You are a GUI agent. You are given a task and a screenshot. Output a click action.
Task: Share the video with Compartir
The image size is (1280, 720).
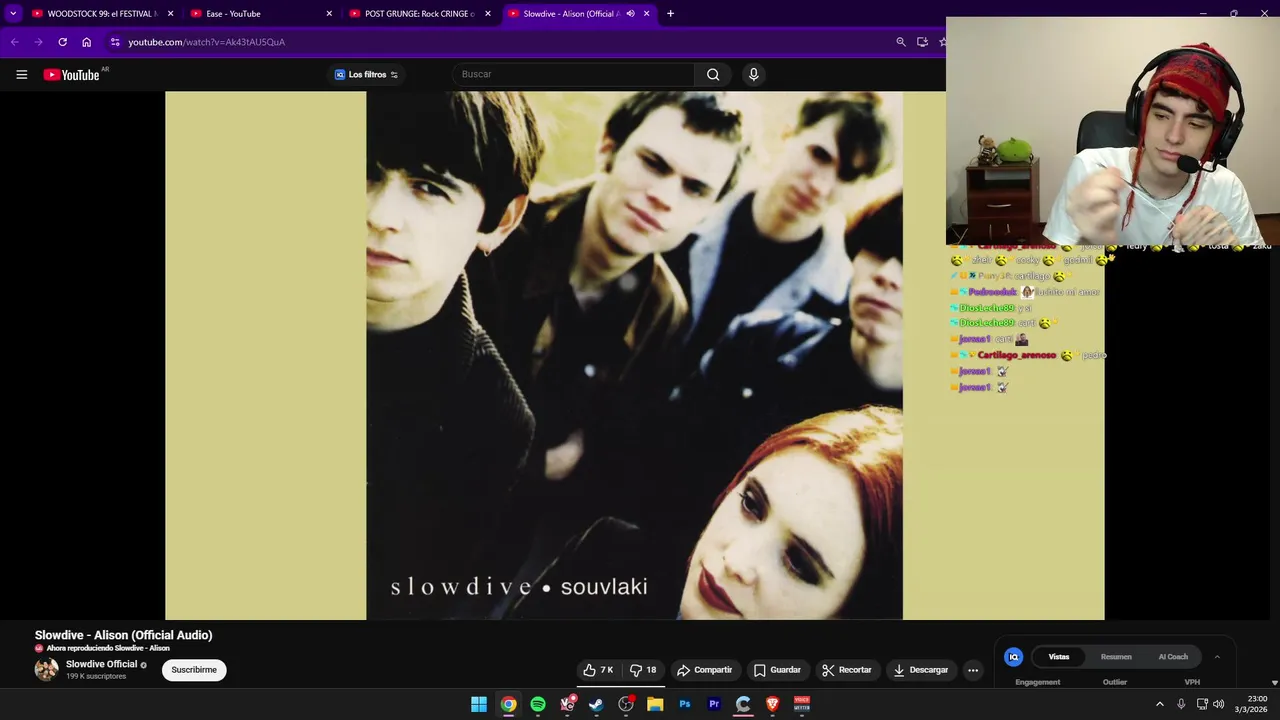click(x=704, y=670)
